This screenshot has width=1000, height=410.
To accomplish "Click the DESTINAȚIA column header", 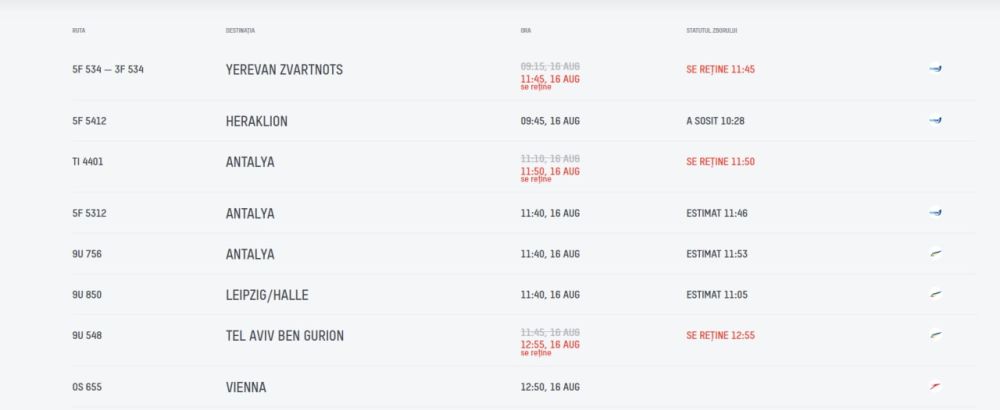I will pyautogui.click(x=241, y=30).
